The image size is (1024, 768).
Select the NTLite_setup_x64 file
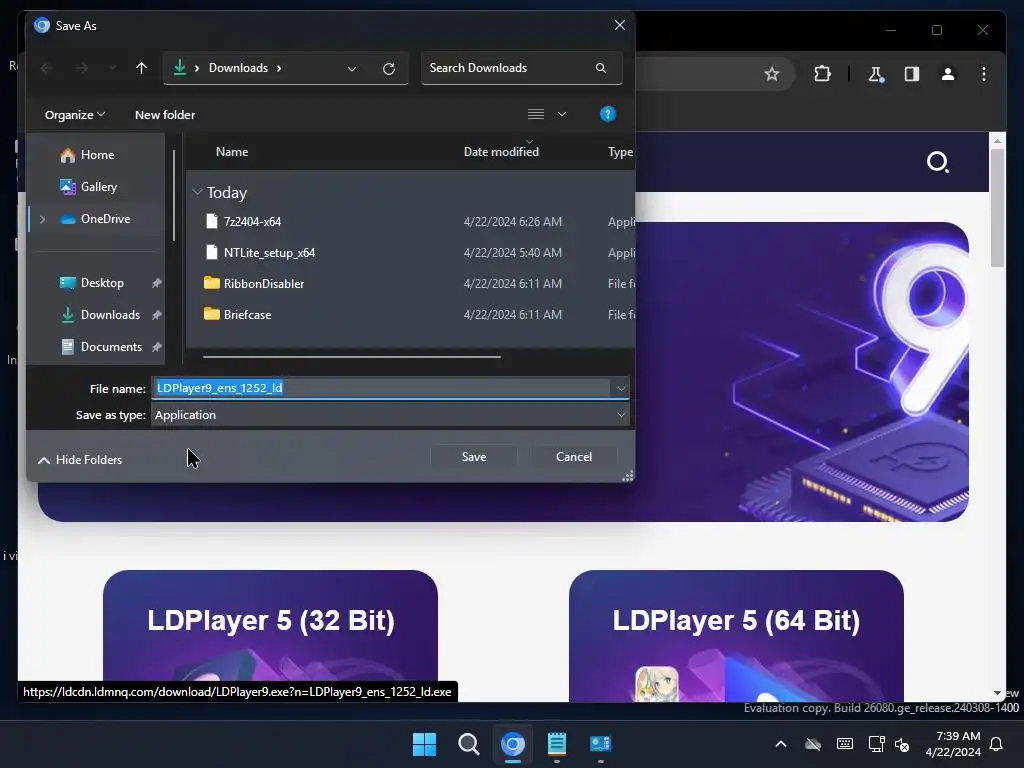269,253
